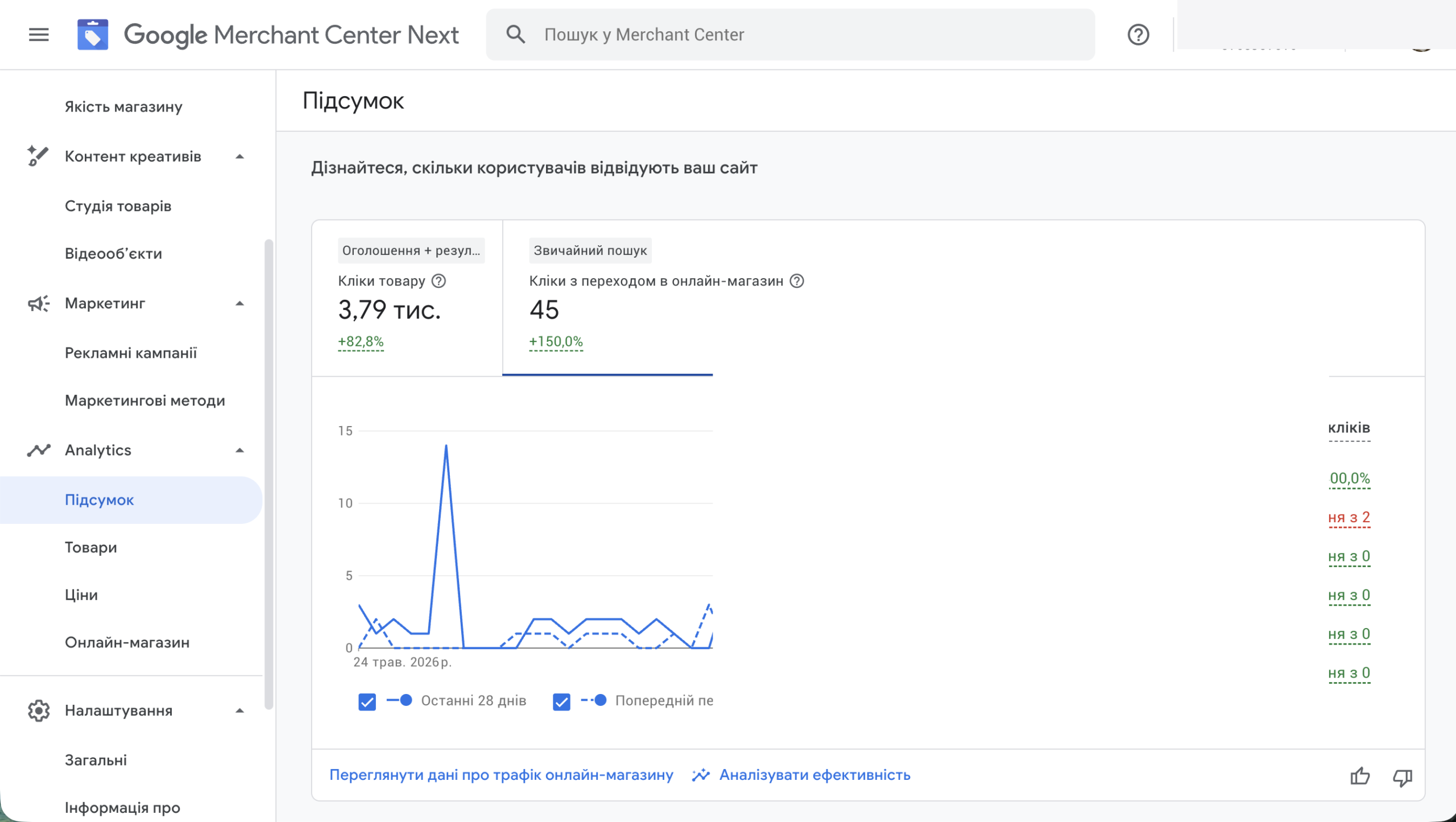
Task: Click the Маркетинг megaphone icon
Action: tap(38, 303)
